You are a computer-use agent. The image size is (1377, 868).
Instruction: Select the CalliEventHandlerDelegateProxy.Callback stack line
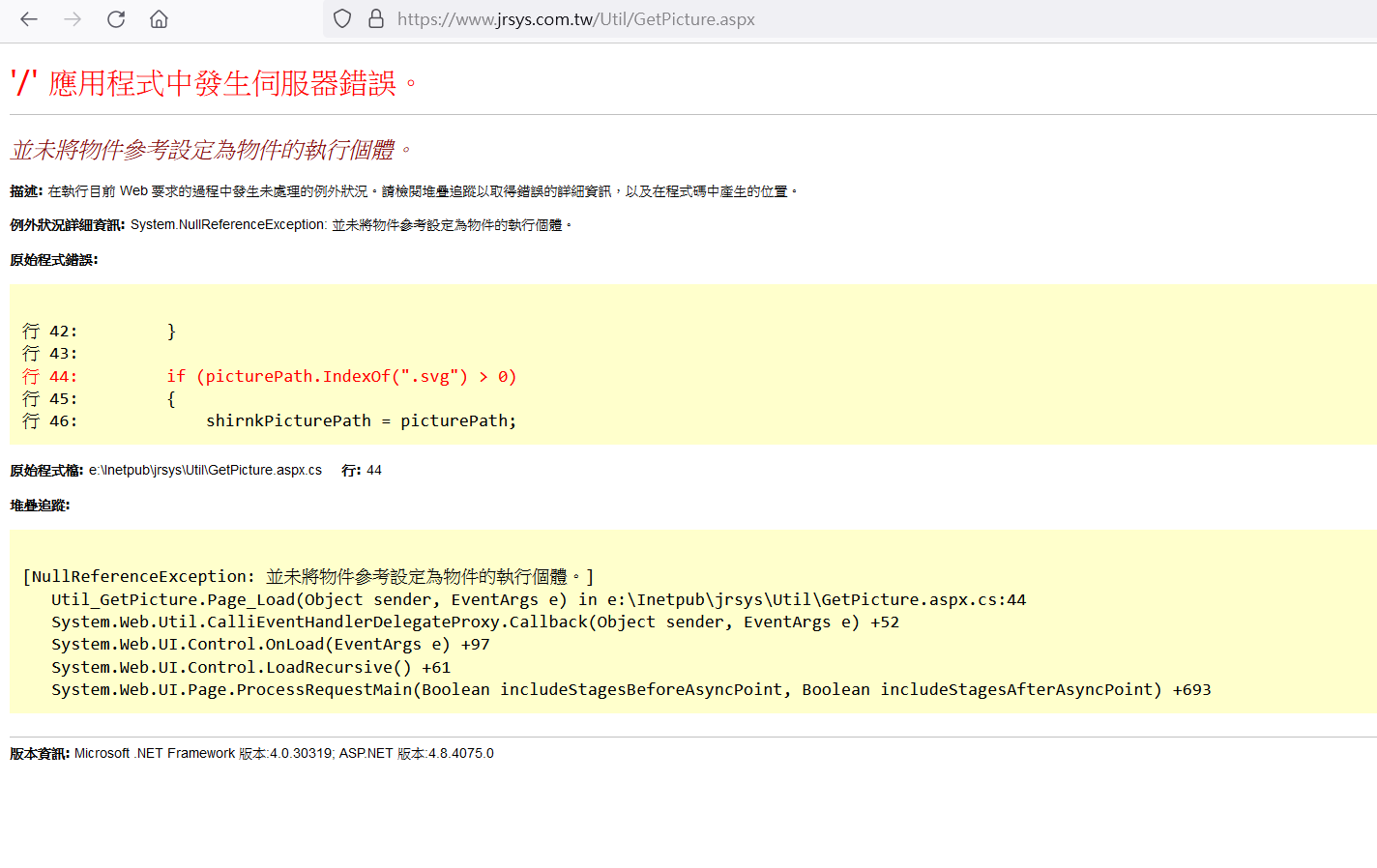click(x=475, y=622)
